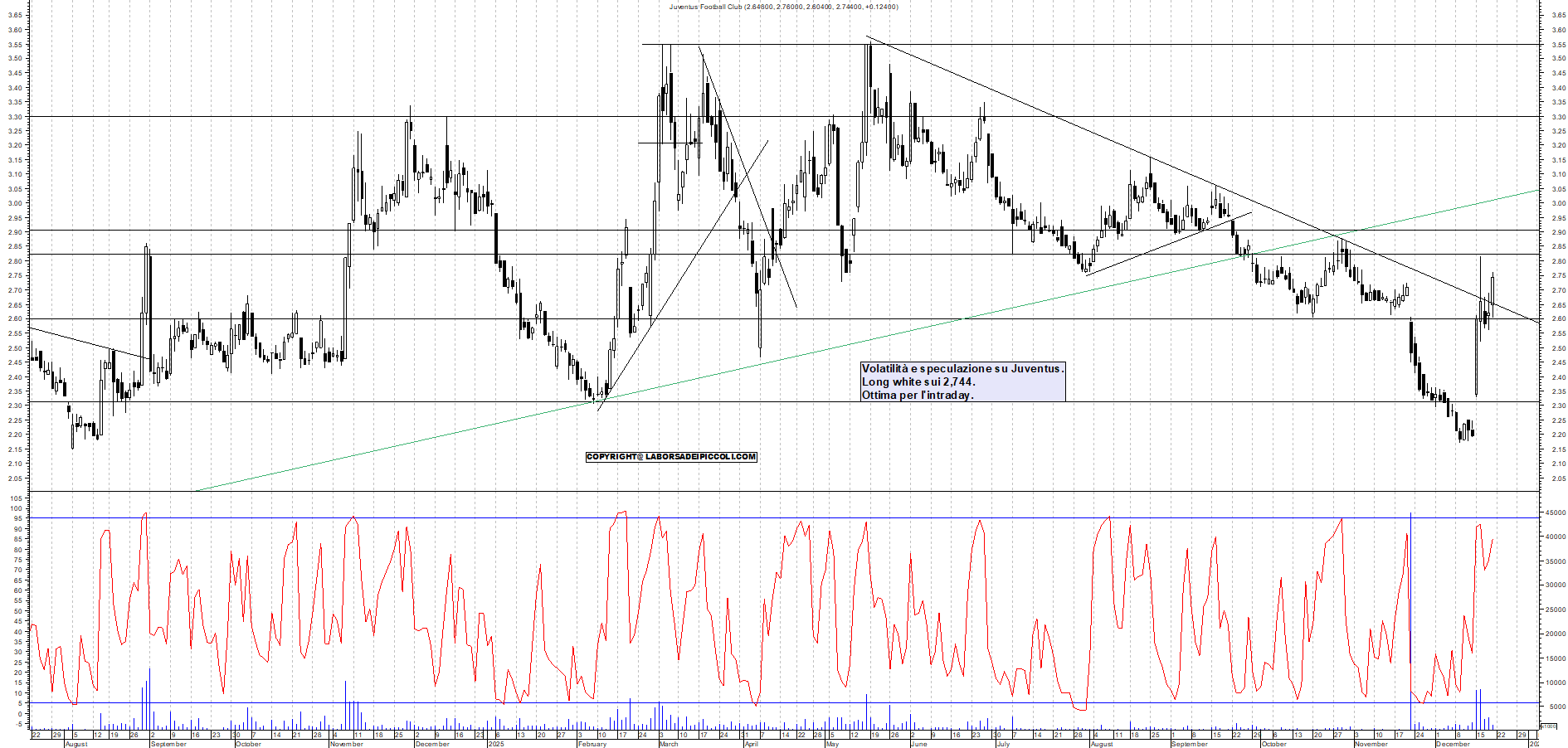Click the 95 level on left oscillator scale

point(16,518)
